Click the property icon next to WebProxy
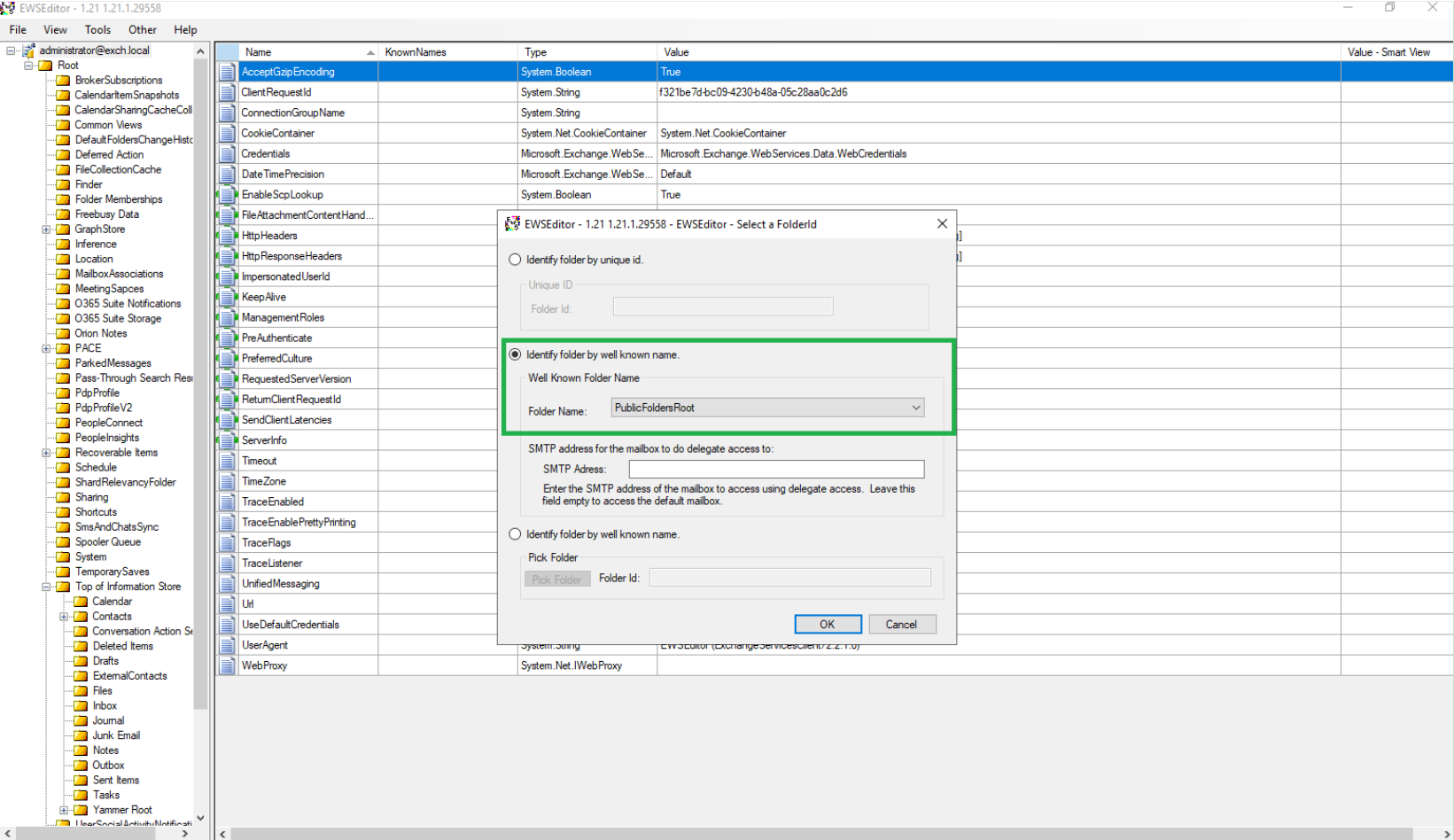 [x=228, y=665]
